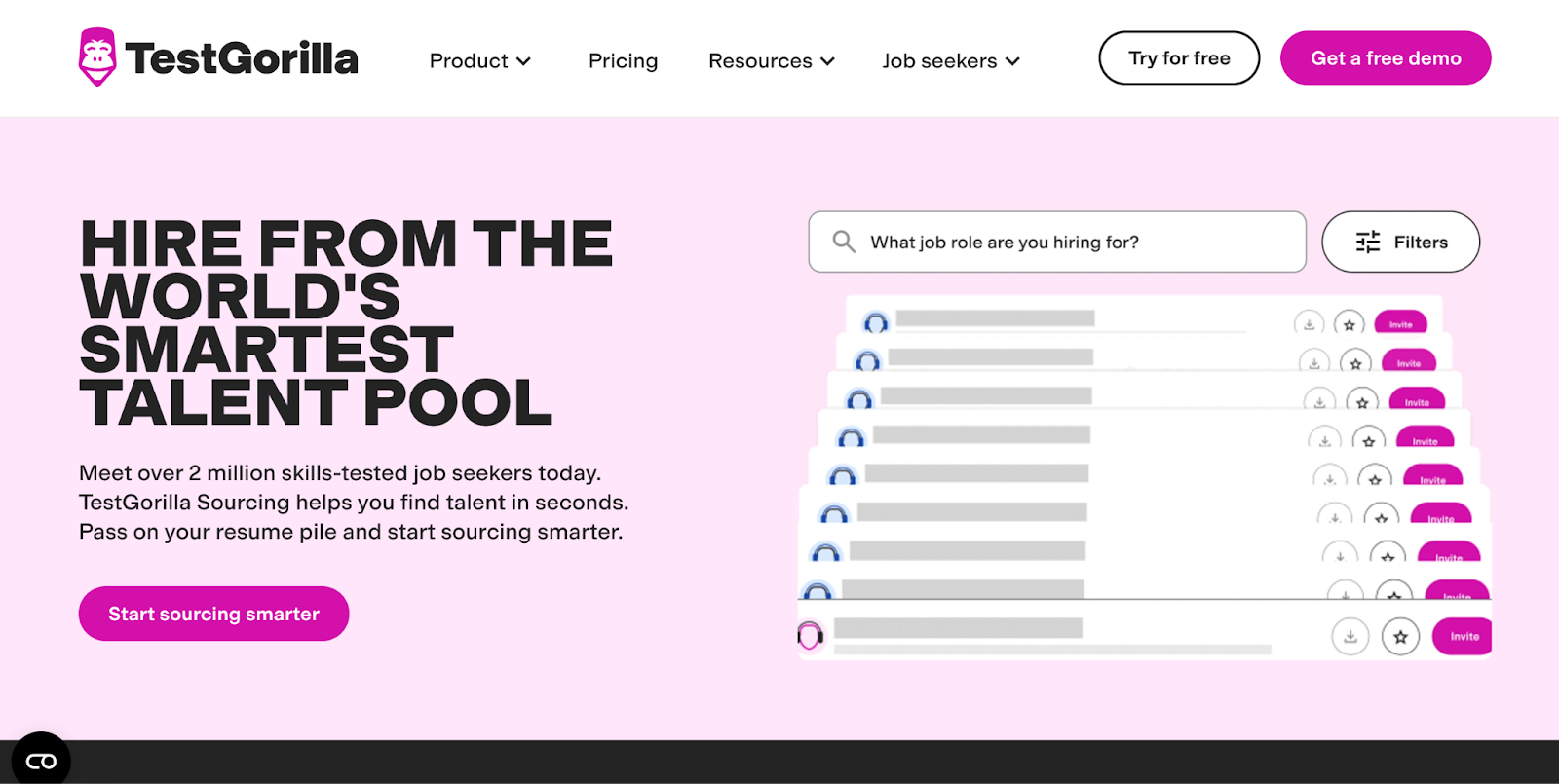Click the Start sourcing smarter button

click(x=213, y=614)
